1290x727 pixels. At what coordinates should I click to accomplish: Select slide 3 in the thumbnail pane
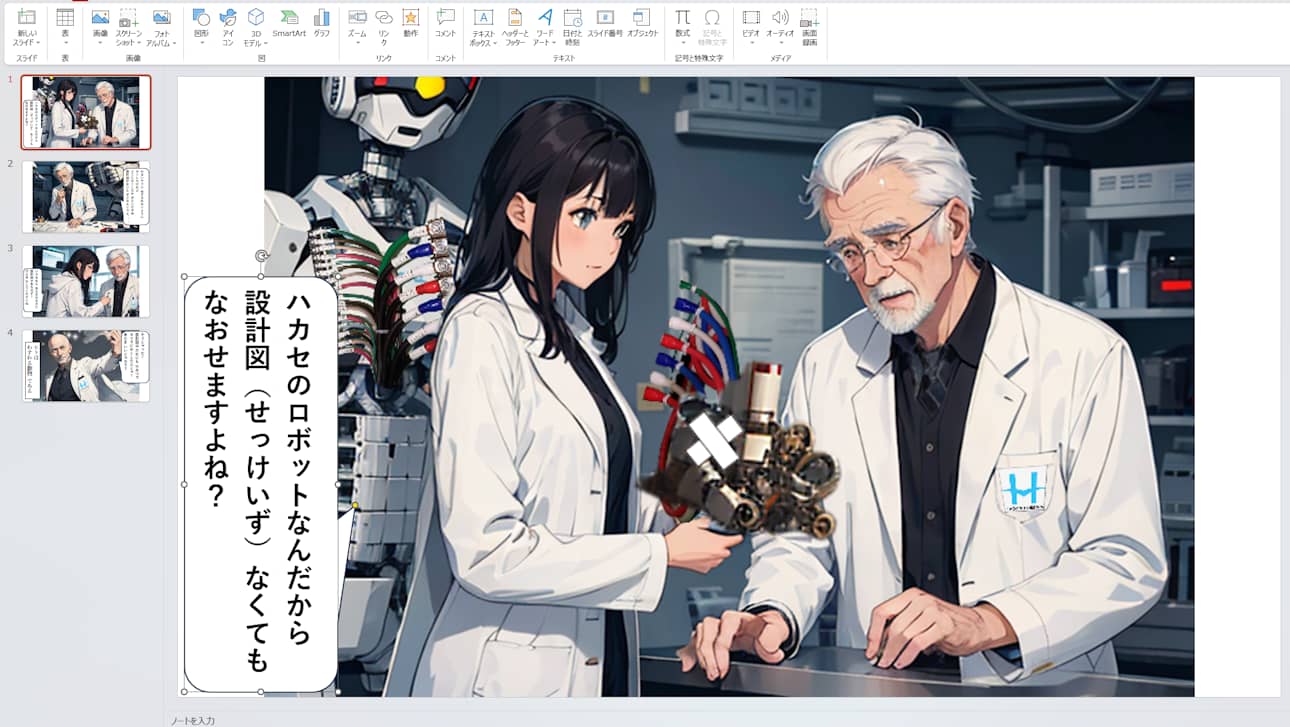point(85,281)
